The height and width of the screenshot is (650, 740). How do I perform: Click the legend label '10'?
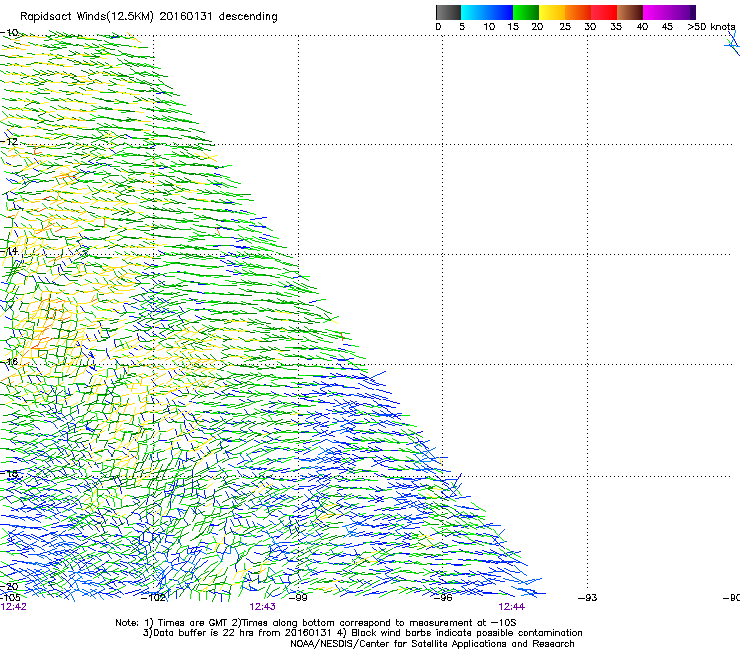coord(489,27)
